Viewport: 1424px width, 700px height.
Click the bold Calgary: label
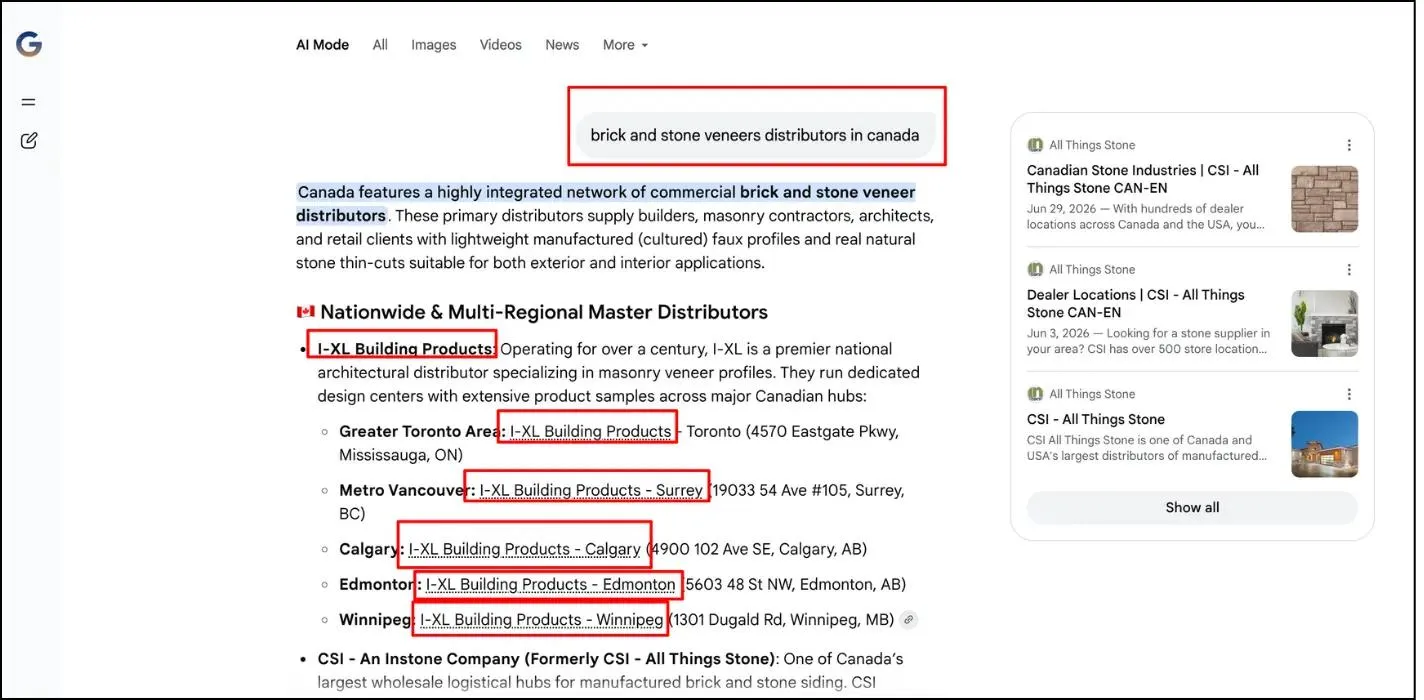coord(372,549)
